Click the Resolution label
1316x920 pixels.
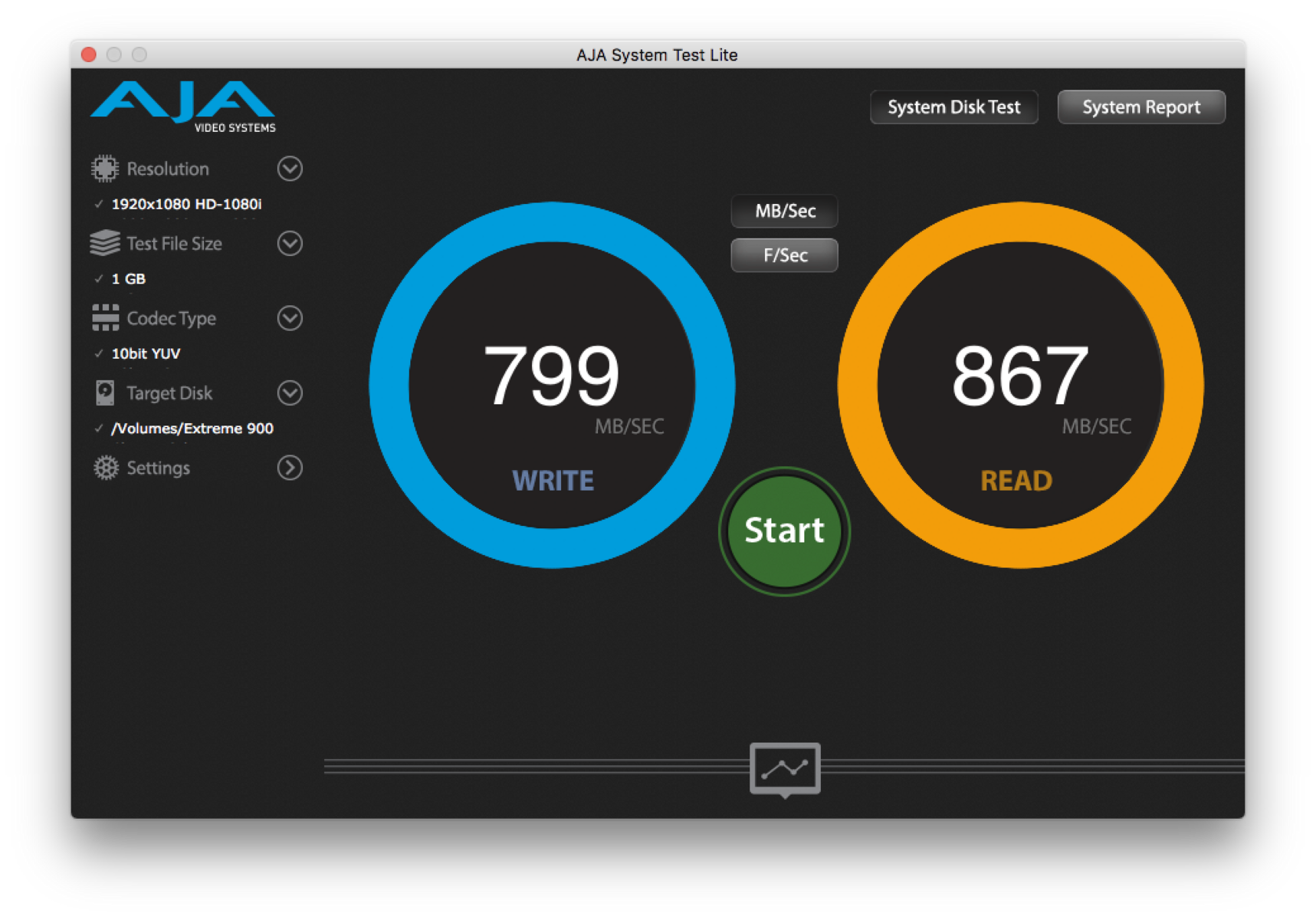[168, 169]
